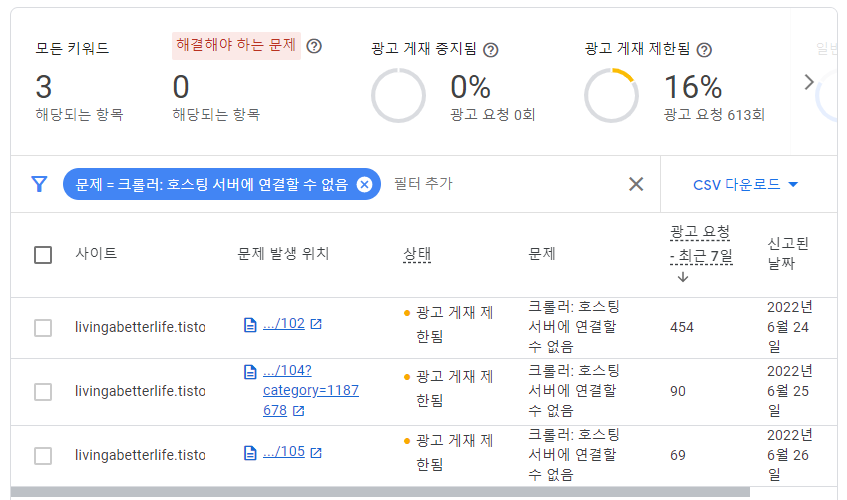Clear all filters with the X button
The image size is (847, 500).
[636, 184]
